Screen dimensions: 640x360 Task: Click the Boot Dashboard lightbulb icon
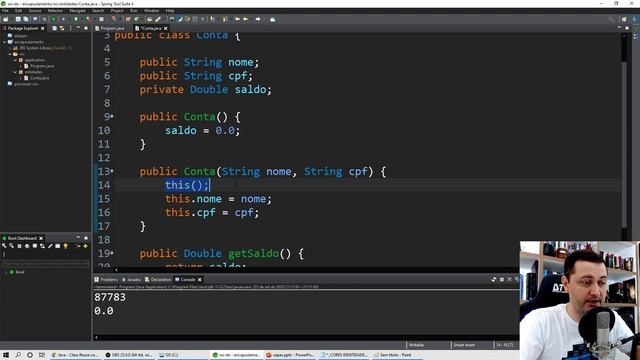click(65, 246)
